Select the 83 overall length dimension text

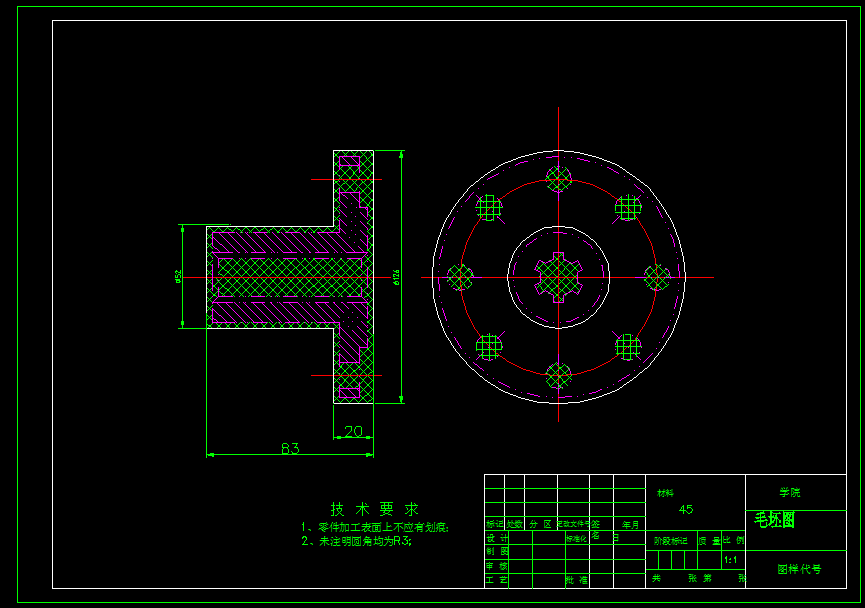[290, 449]
